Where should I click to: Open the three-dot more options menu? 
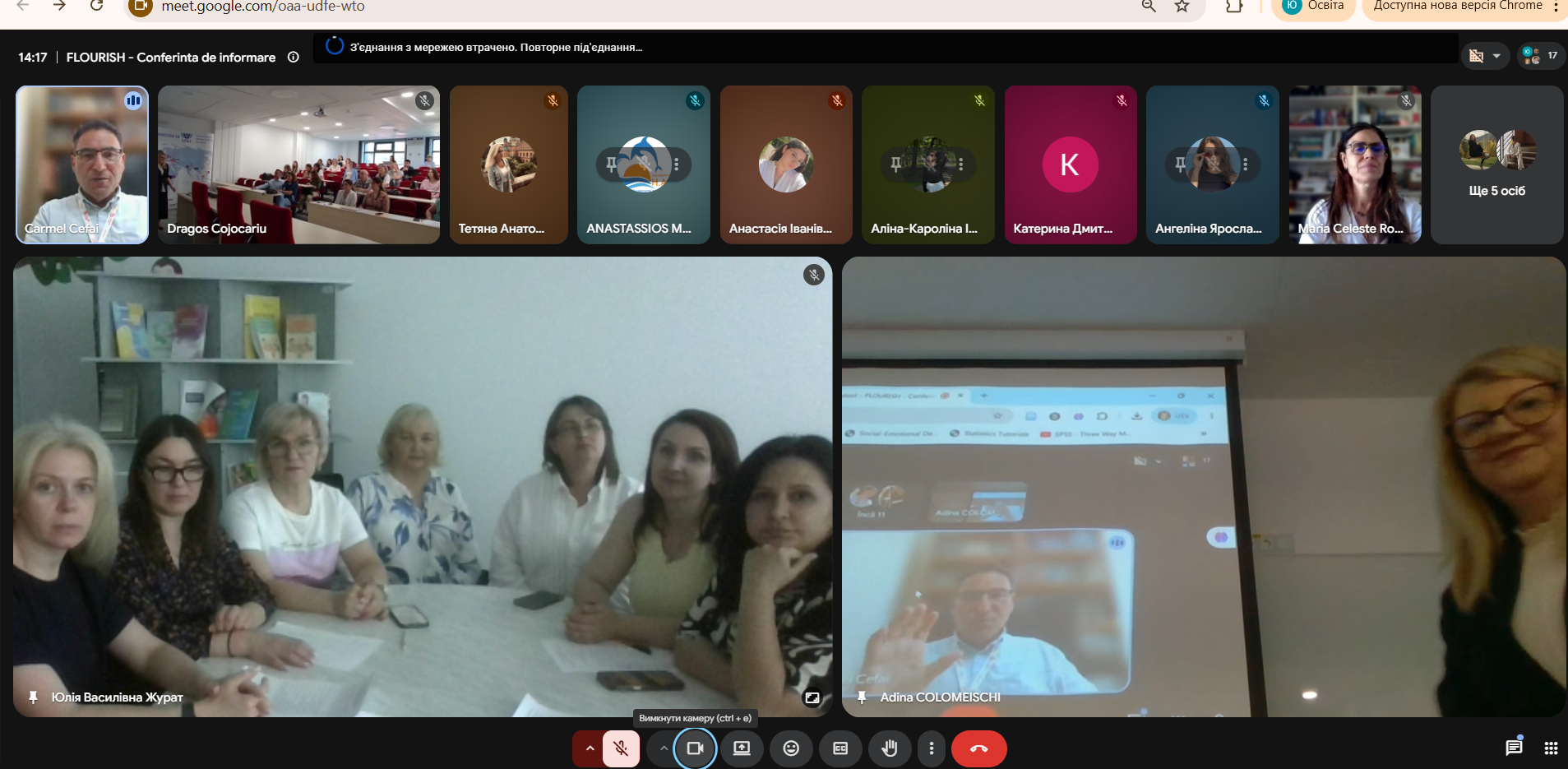[931, 748]
